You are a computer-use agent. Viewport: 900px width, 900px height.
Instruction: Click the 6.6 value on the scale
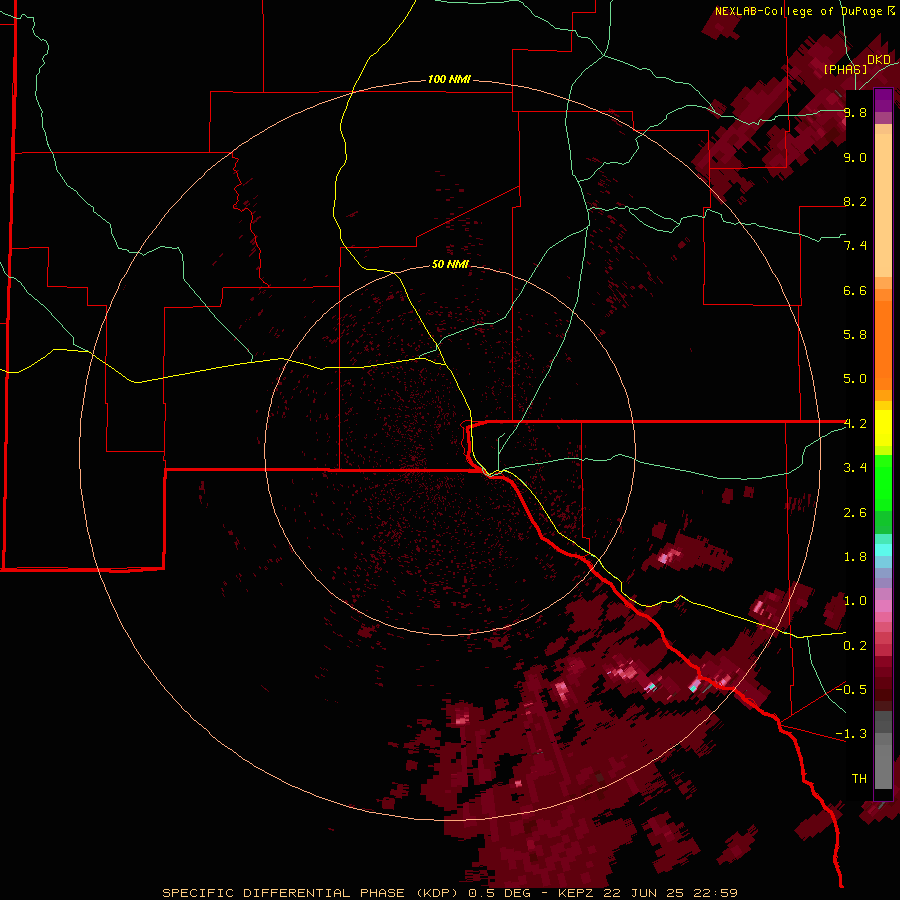855,290
